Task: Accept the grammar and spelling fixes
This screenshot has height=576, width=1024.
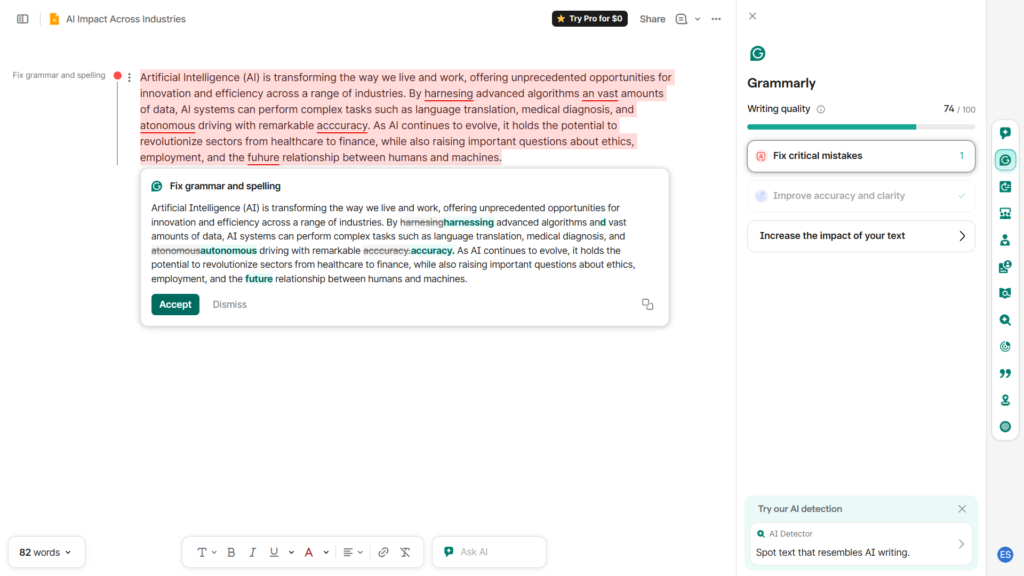Action: click(x=175, y=304)
